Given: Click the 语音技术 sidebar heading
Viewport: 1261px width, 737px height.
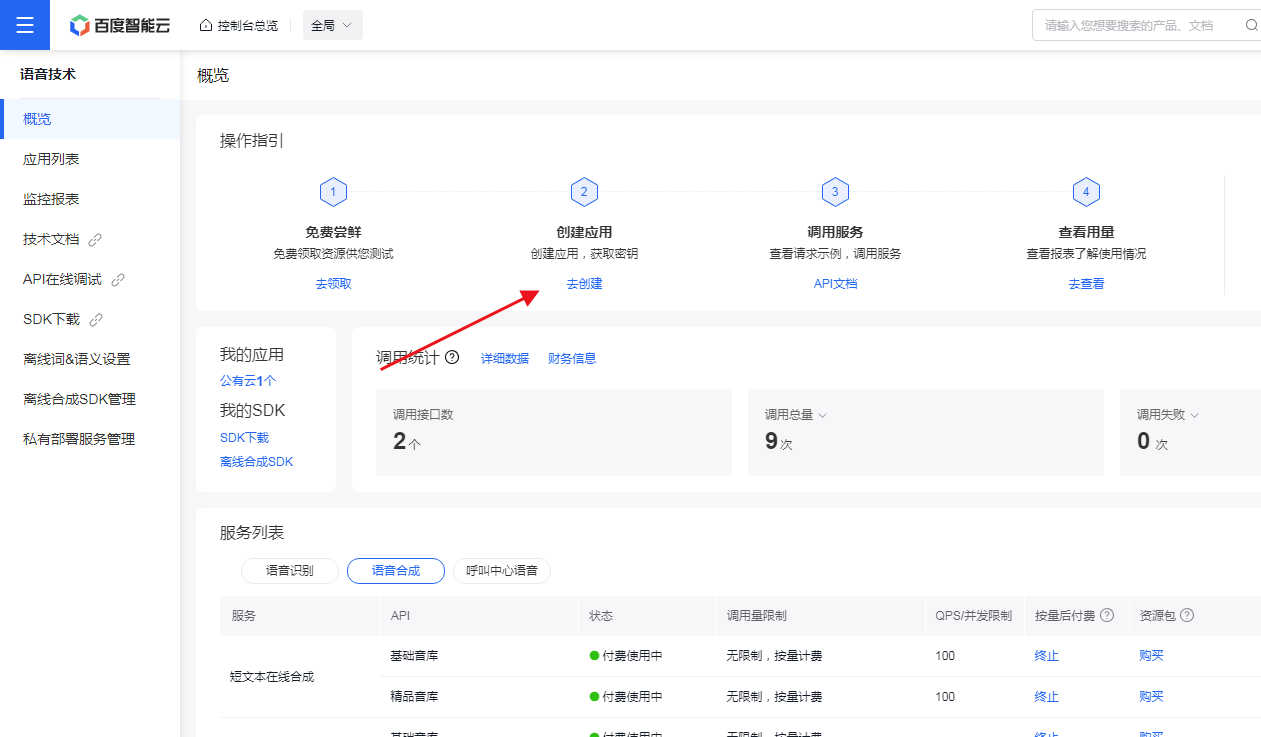Looking at the screenshot, I should coord(48,74).
